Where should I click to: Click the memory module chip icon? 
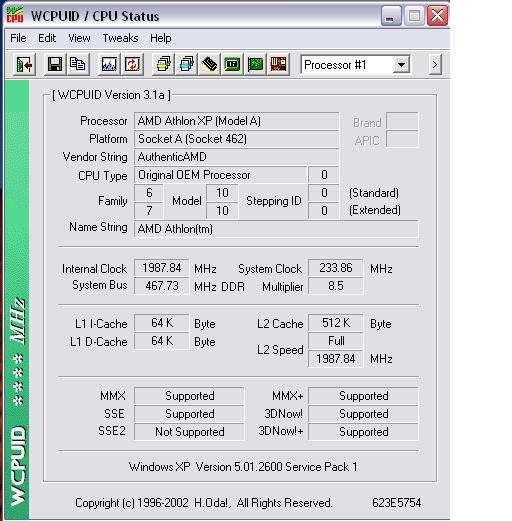[x=209, y=64]
